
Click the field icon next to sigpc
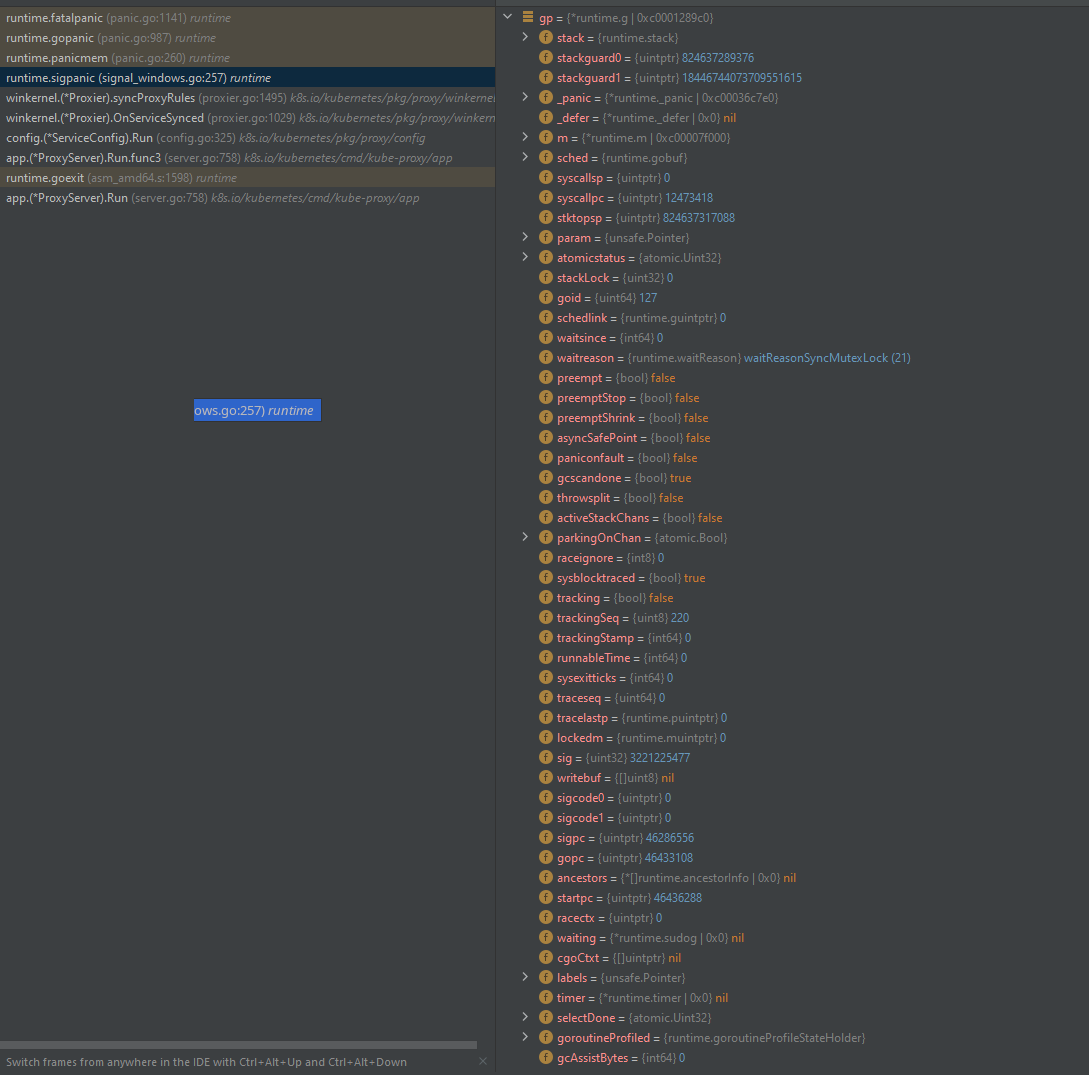click(x=546, y=838)
